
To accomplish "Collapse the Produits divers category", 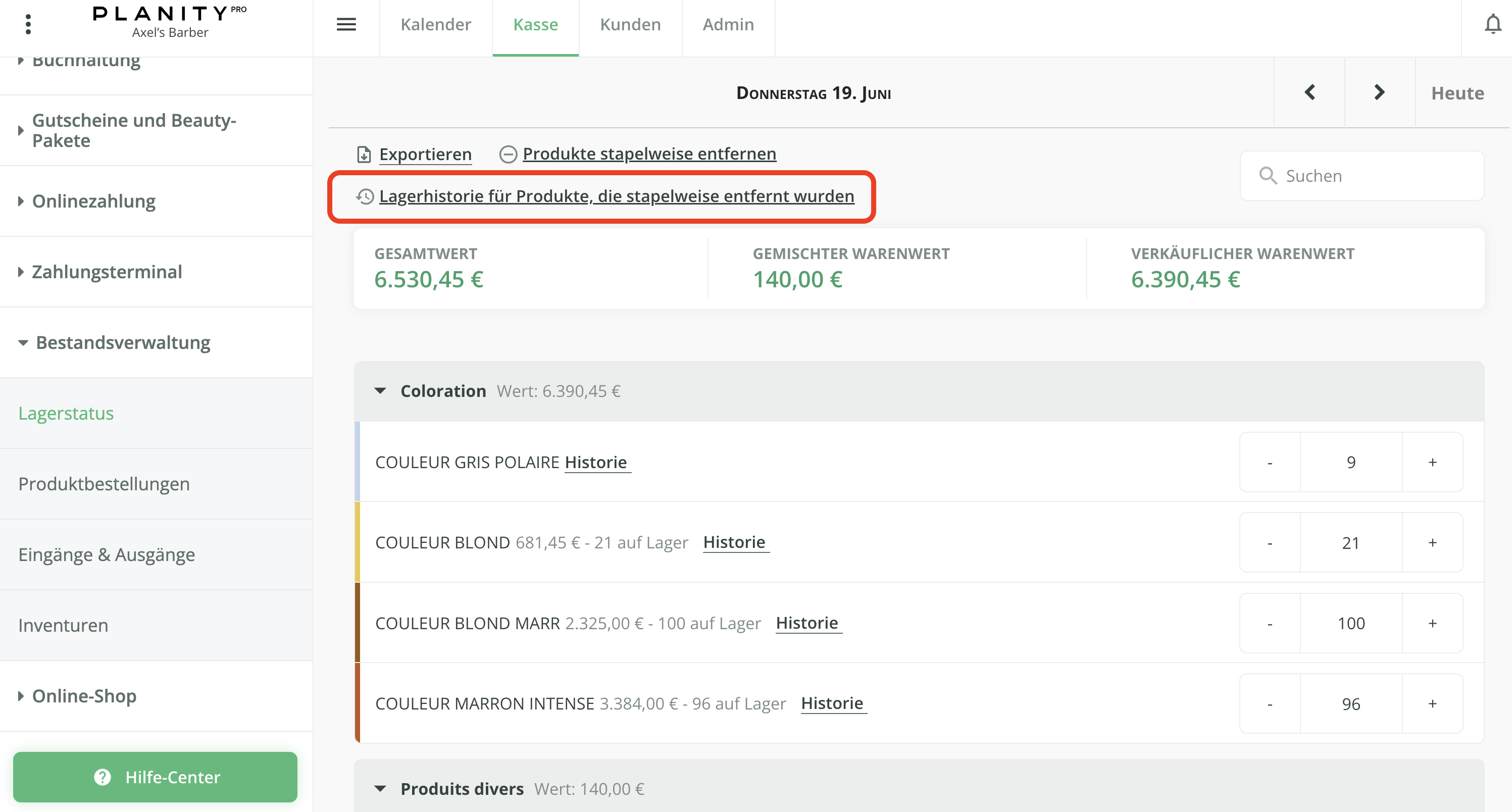I will (x=380, y=789).
